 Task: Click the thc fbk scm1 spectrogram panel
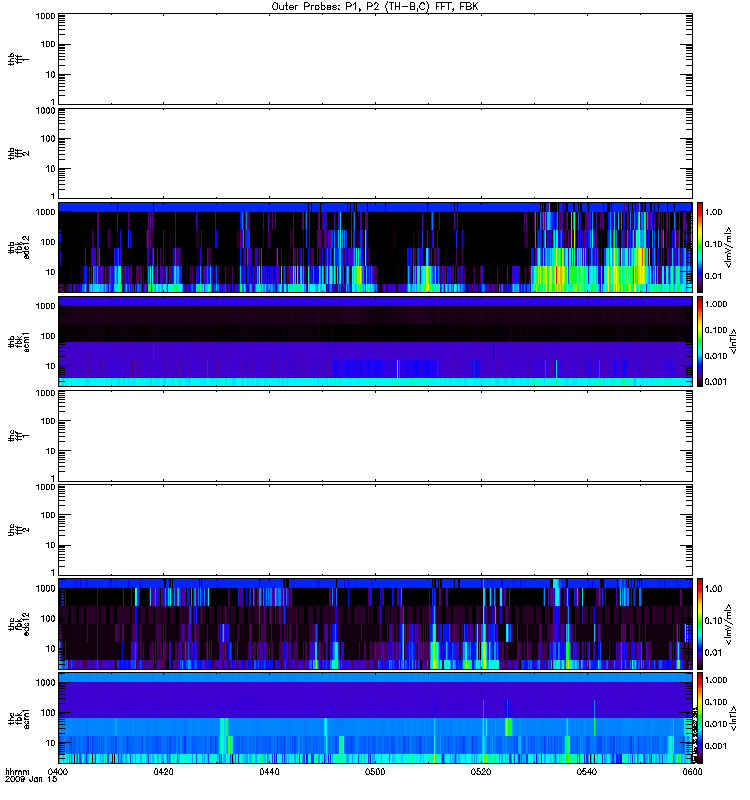[376, 718]
